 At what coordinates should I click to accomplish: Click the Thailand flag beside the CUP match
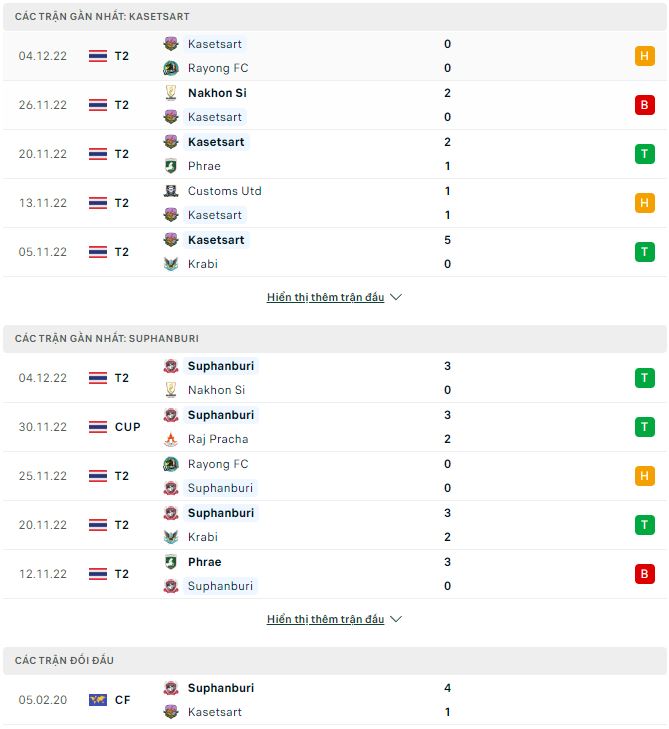[98, 427]
